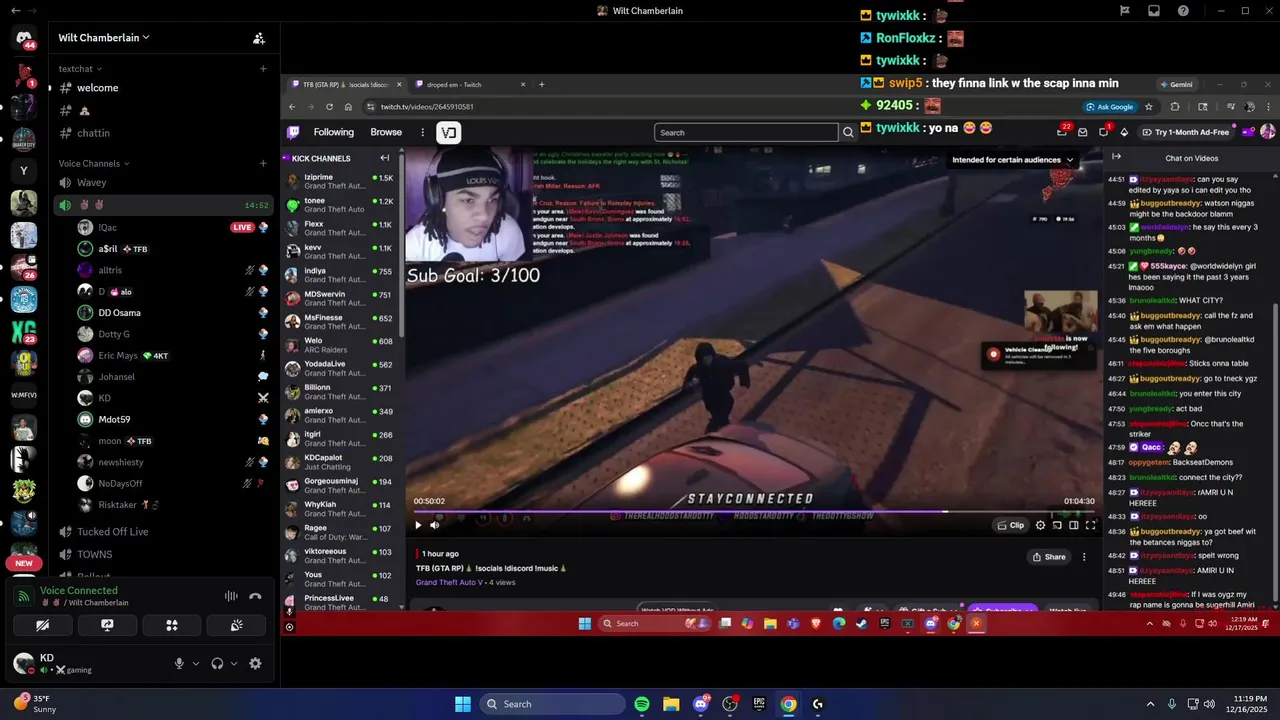Toggle Twitch video theater mode
The height and width of the screenshot is (720, 1280).
coord(1074,525)
